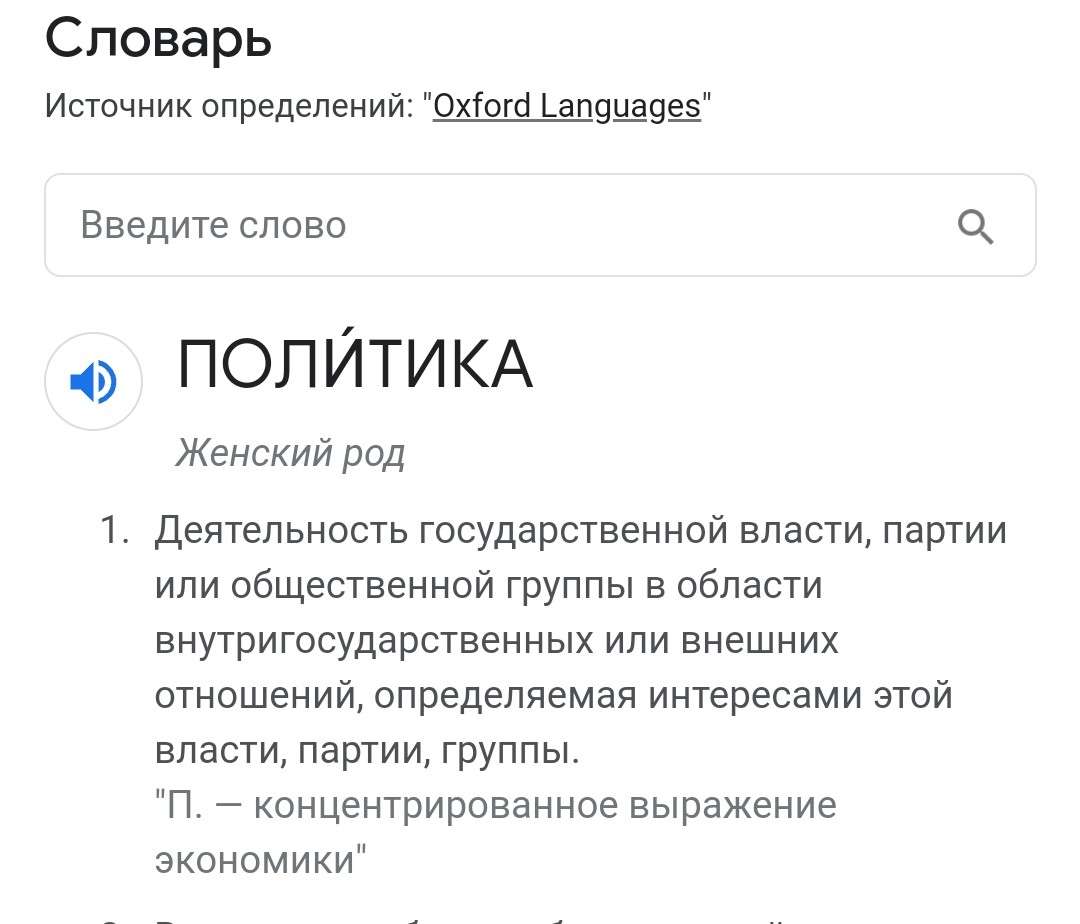Click the word "государственной" in the definition

coord(571,530)
